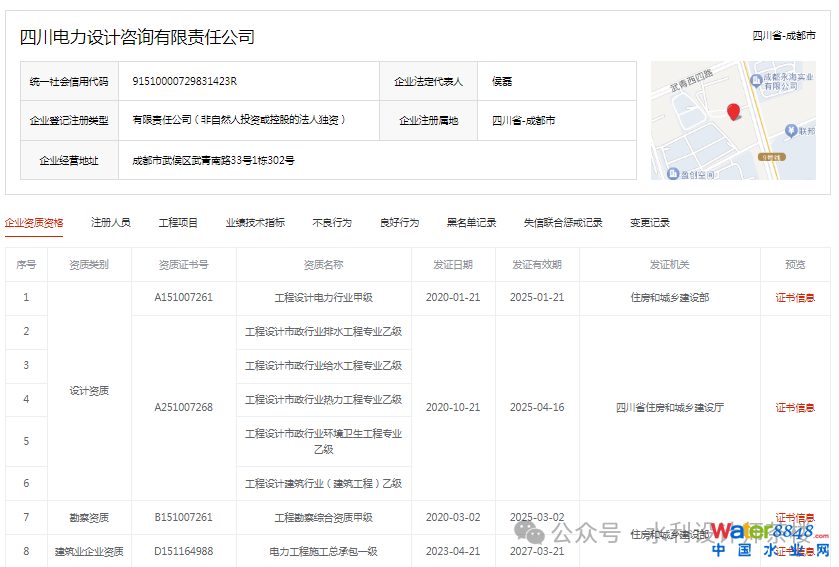Click the 四川省-成都市 label above the map

pos(784,36)
